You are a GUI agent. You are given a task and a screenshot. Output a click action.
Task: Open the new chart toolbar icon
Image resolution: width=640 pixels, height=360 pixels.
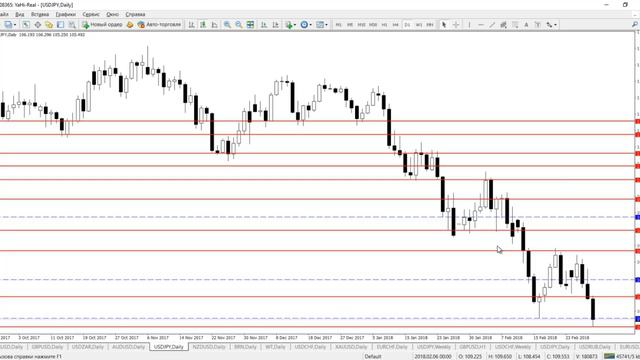(x=8, y=25)
